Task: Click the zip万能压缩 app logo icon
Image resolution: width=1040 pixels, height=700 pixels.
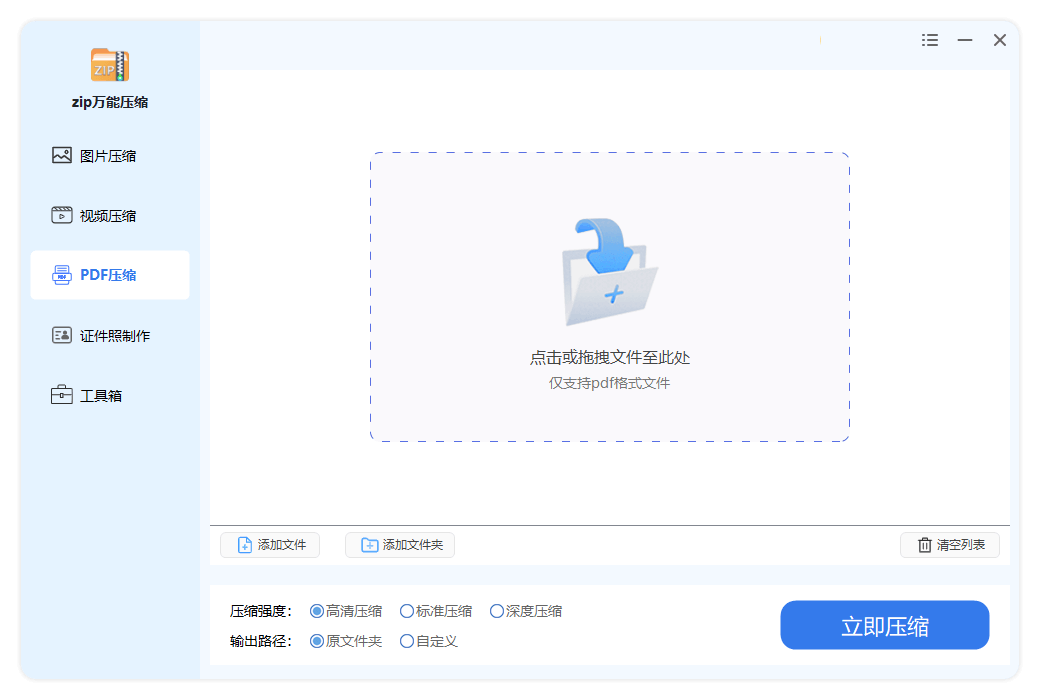Action: (x=109, y=65)
